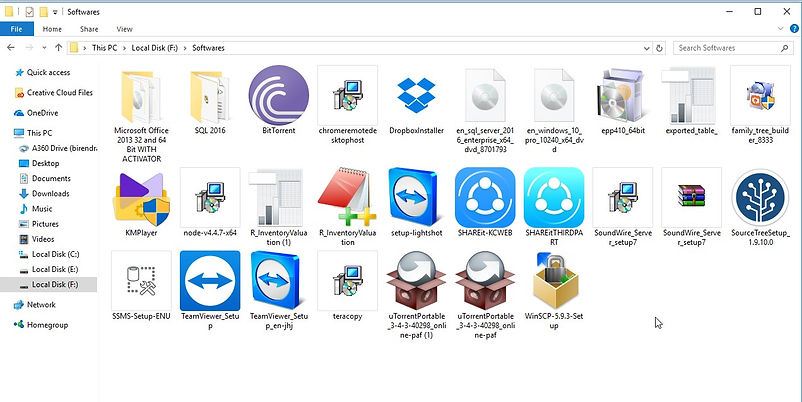Open the File menu
802x402 pixels.
[17, 29]
